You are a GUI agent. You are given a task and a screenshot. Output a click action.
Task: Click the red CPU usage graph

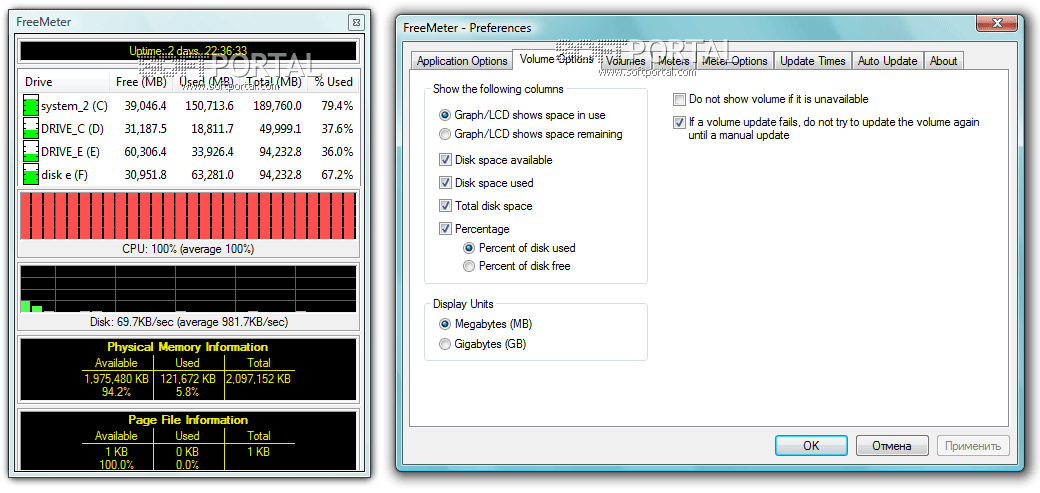tap(188, 216)
